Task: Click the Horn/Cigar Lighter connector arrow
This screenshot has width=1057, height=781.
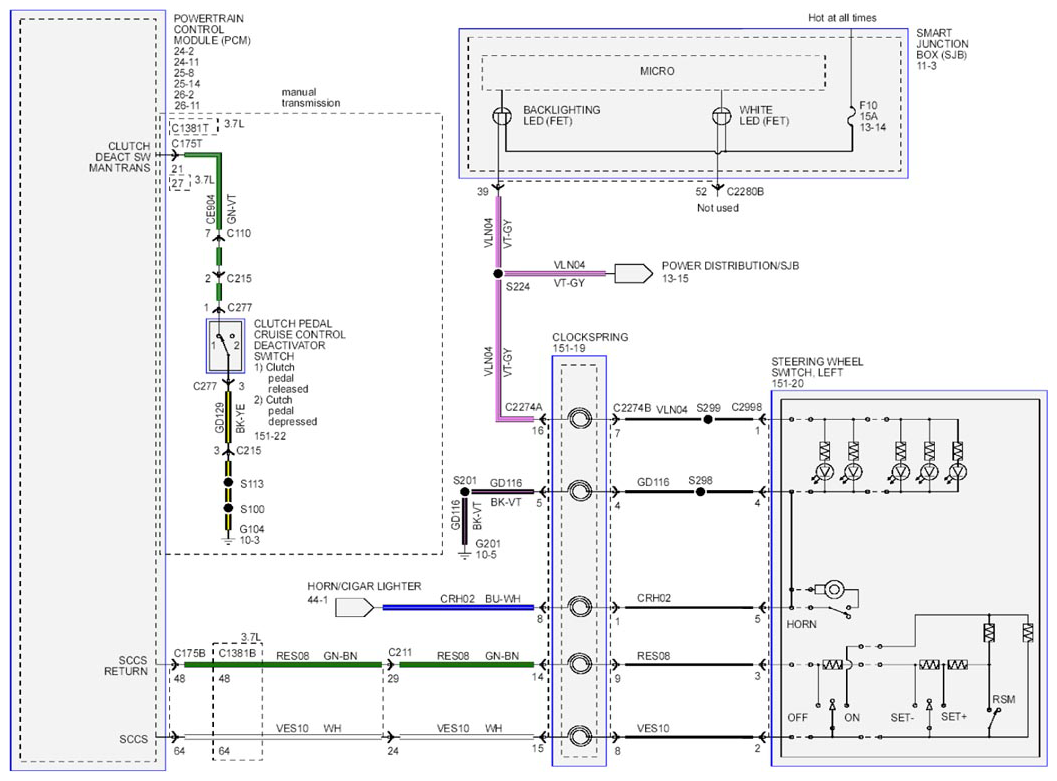Action: 355,607
